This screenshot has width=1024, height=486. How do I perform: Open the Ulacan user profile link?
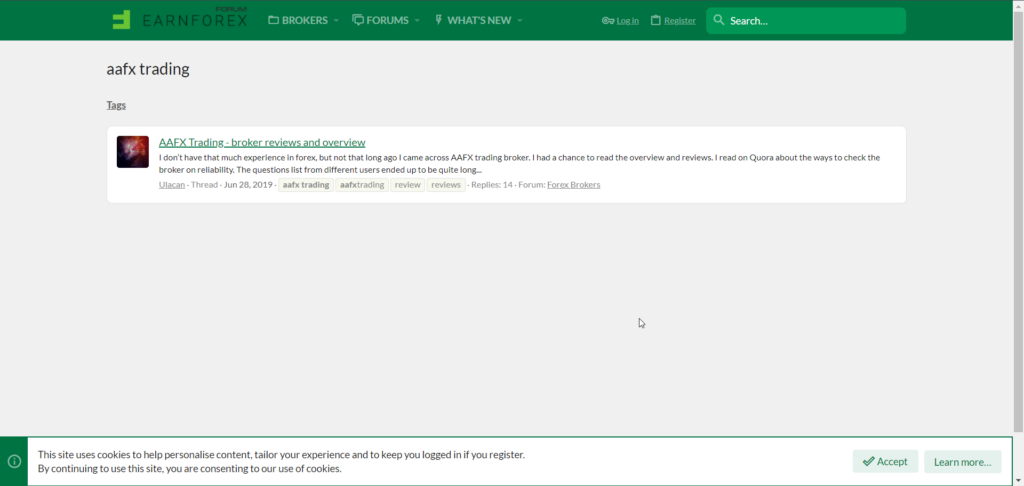(172, 185)
